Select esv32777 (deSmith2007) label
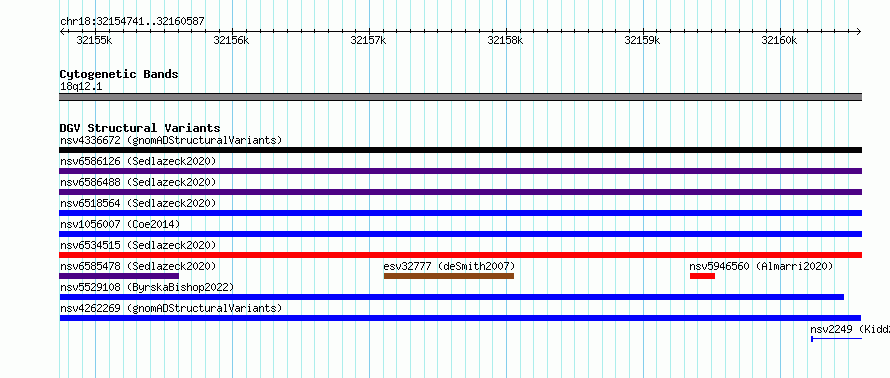Screen dimensions: 890x378 click(x=450, y=266)
